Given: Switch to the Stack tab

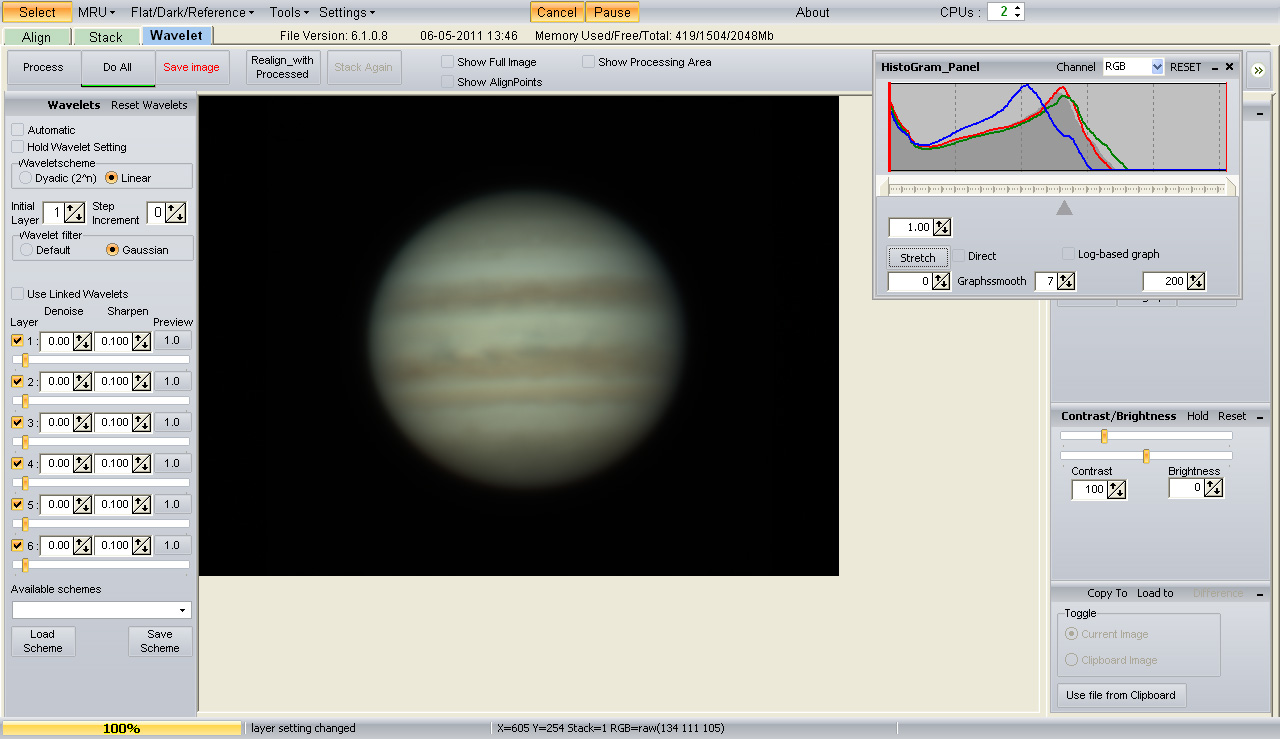Looking at the screenshot, I should (x=106, y=37).
